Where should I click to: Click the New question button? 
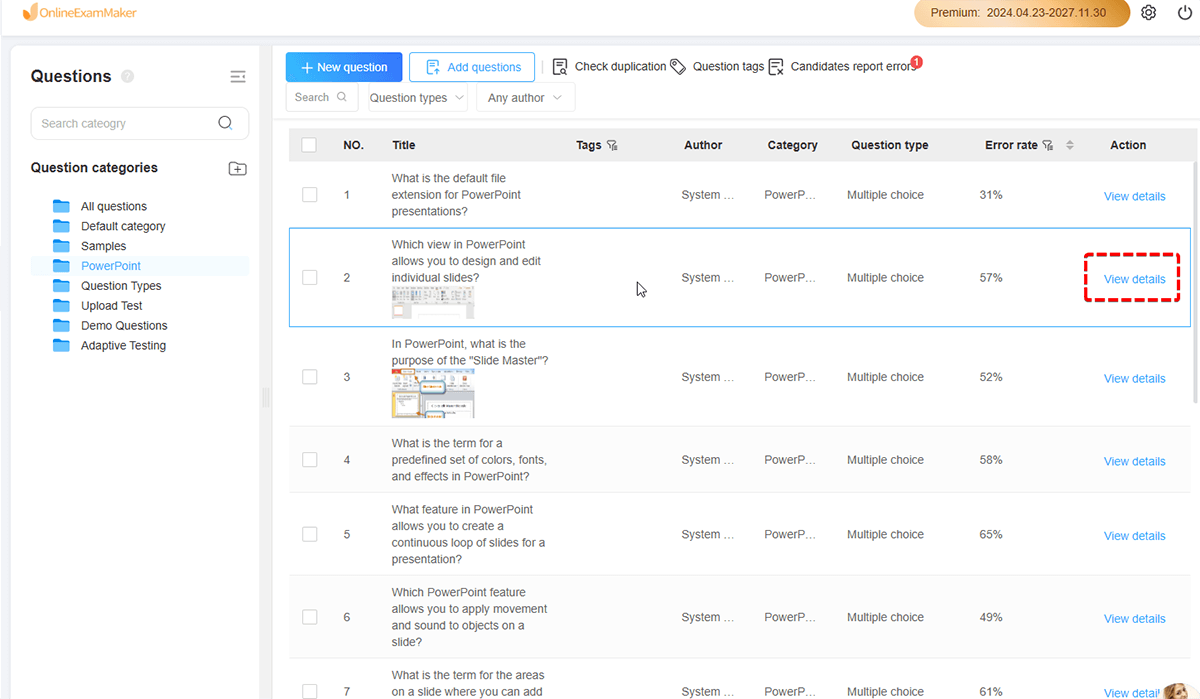click(344, 67)
